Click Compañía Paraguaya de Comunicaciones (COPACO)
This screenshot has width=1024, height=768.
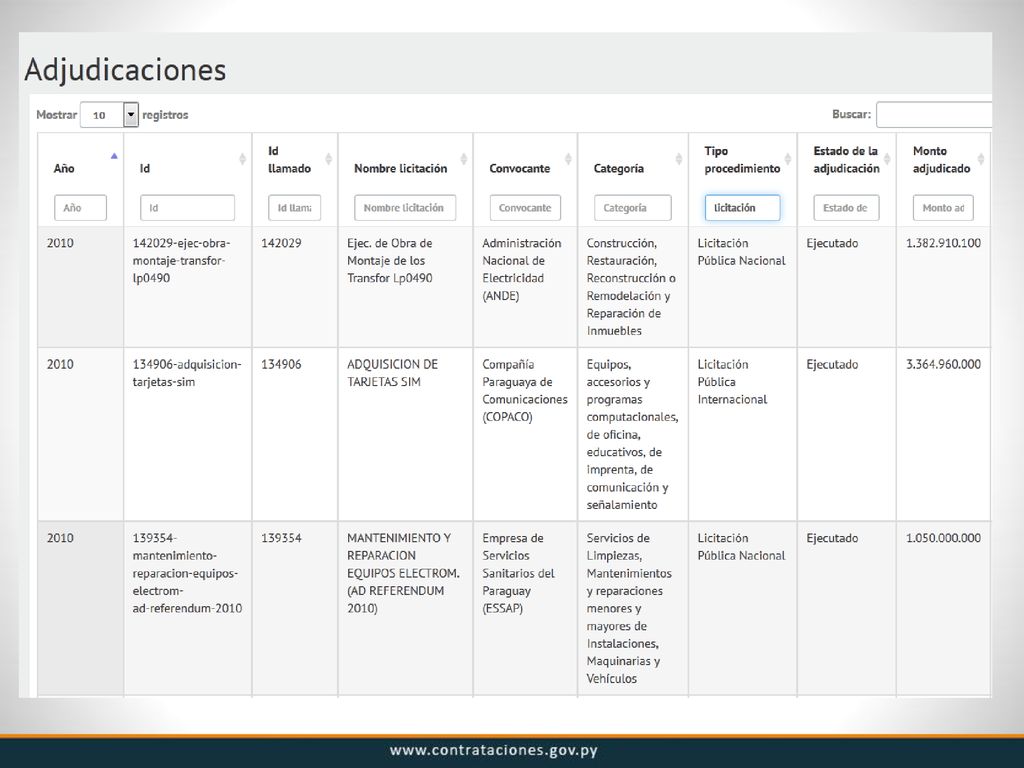[x=524, y=391]
